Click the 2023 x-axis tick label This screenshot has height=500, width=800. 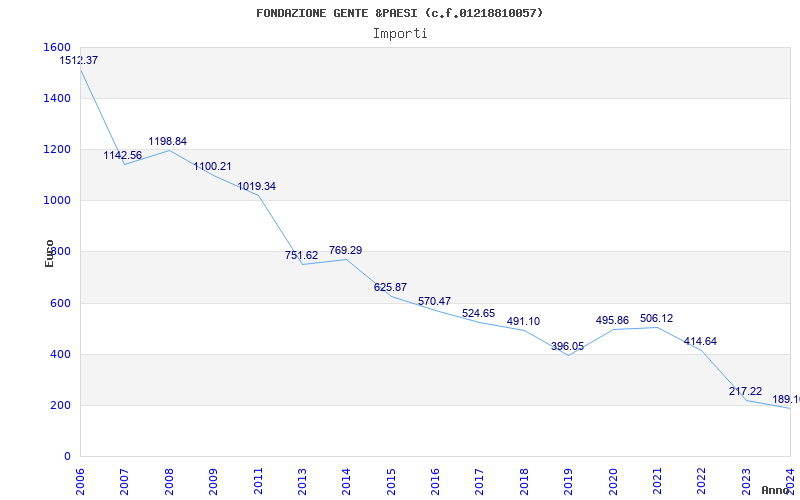click(745, 478)
